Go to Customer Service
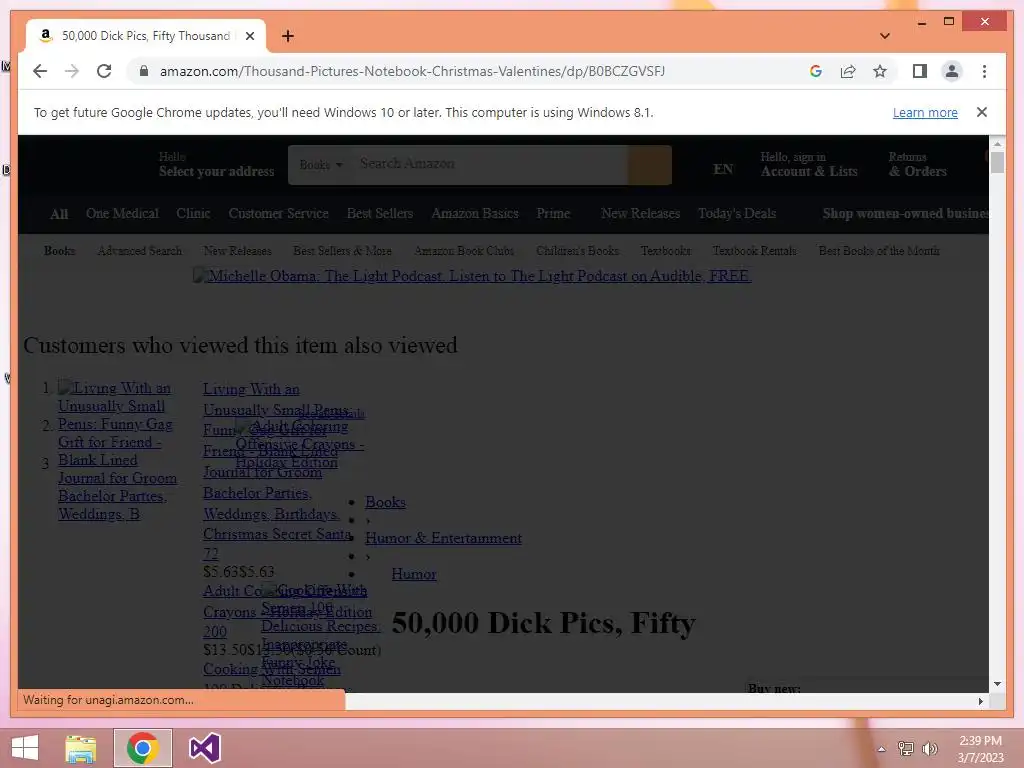This screenshot has height=768, width=1024. tap(278, 214)
